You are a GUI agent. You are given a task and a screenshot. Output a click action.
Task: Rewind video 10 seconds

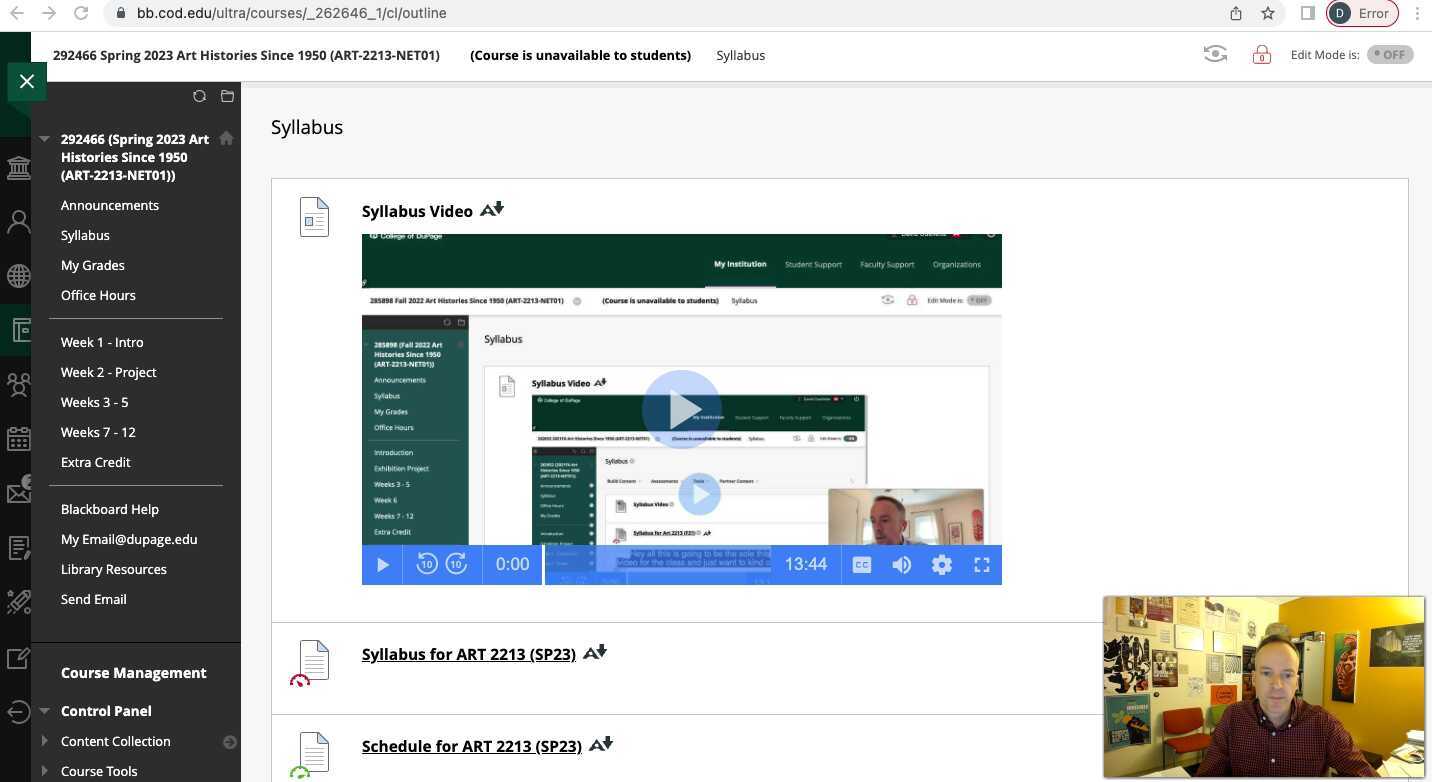427,565
